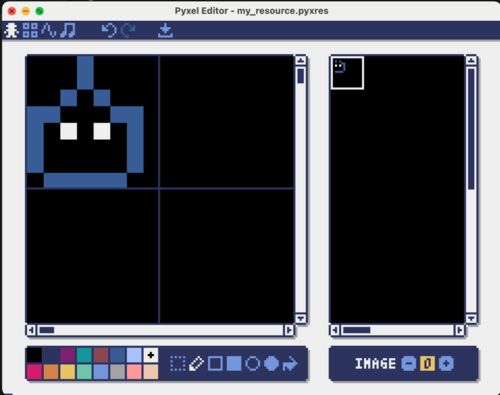Switch to the Tilemap Editor icon
Viewport: 500px width, 395px height.
pos(30,30)
